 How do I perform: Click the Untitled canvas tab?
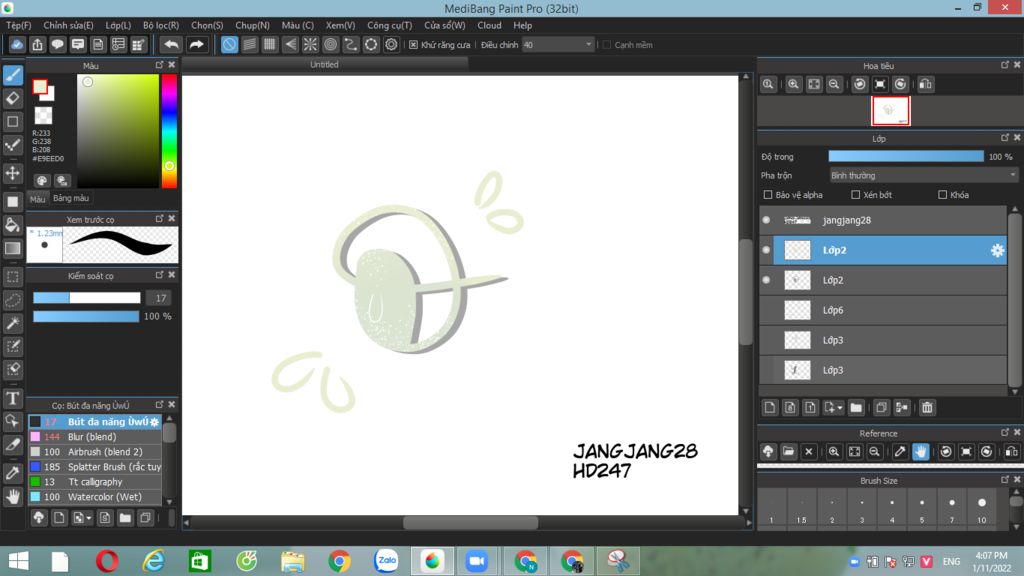point(325,65)
